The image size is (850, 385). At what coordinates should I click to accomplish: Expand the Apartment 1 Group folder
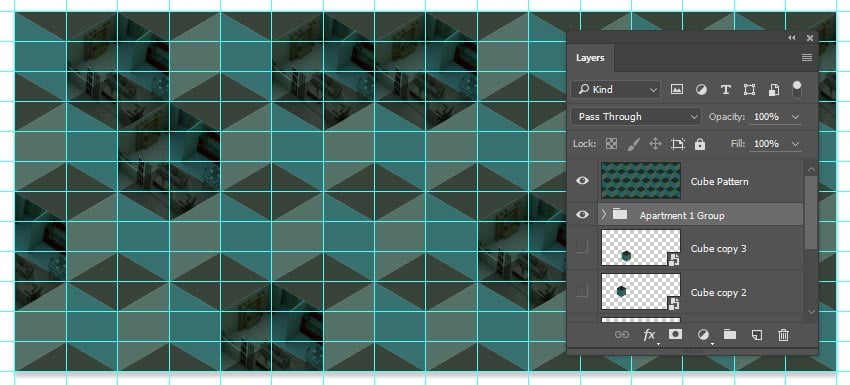tap(603, 215)
